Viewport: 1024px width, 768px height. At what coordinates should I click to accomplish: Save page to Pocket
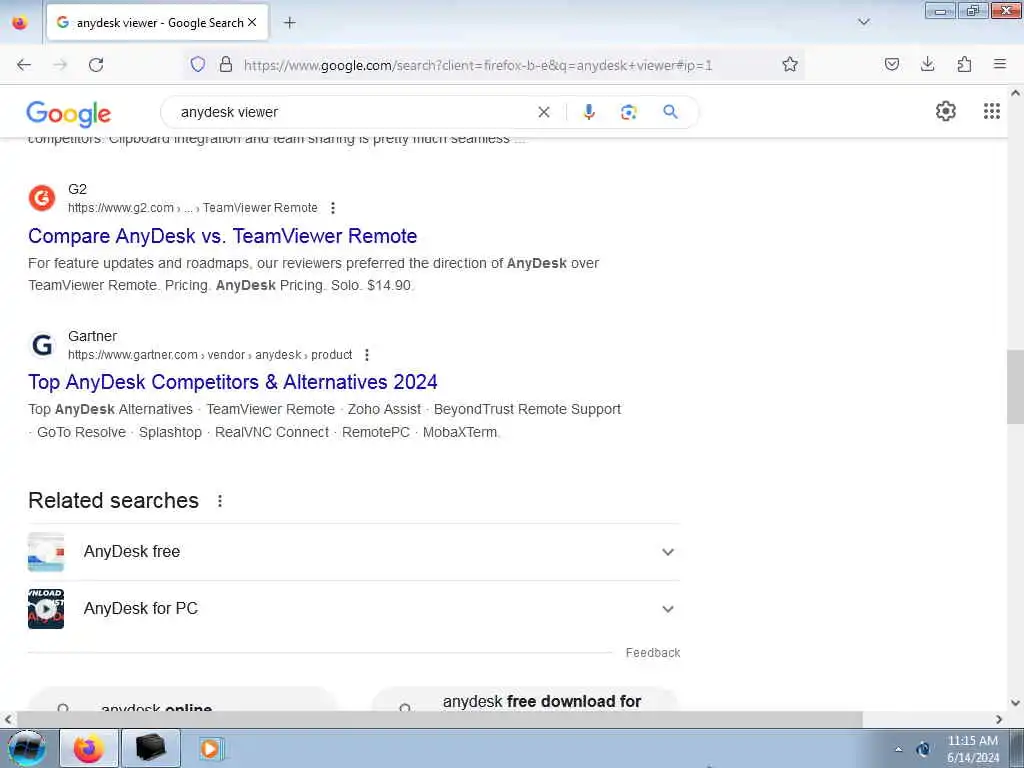coord(891,64)
